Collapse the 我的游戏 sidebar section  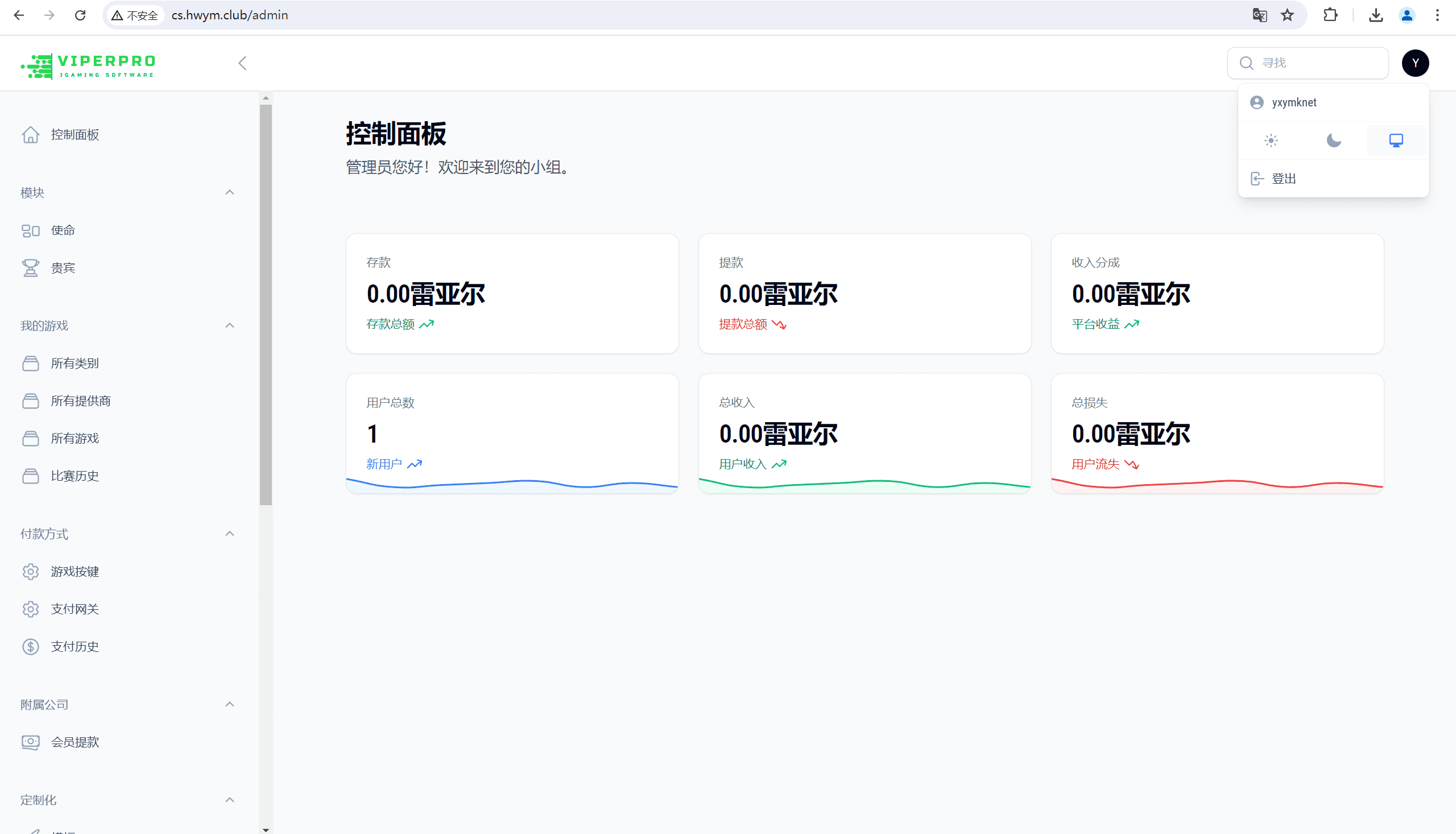coord(230,325)
